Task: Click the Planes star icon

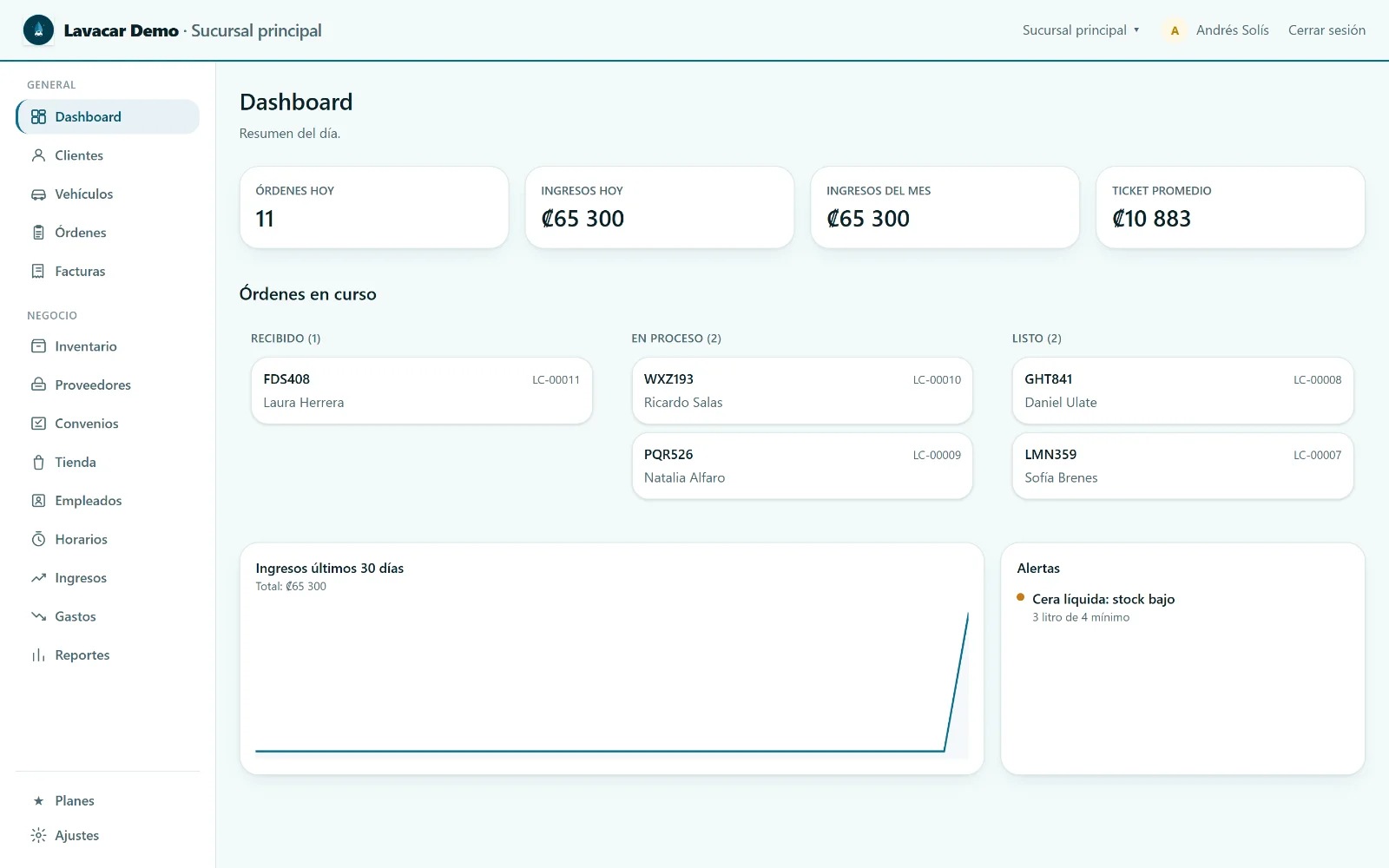Action: click(x=38, y=801)
